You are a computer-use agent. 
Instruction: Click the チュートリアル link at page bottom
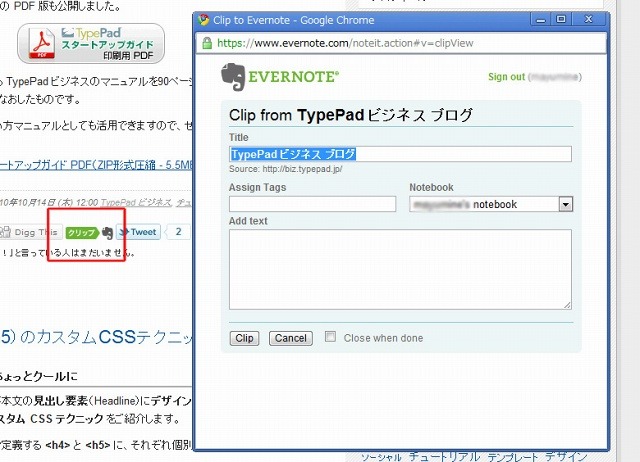coord(444,456)
